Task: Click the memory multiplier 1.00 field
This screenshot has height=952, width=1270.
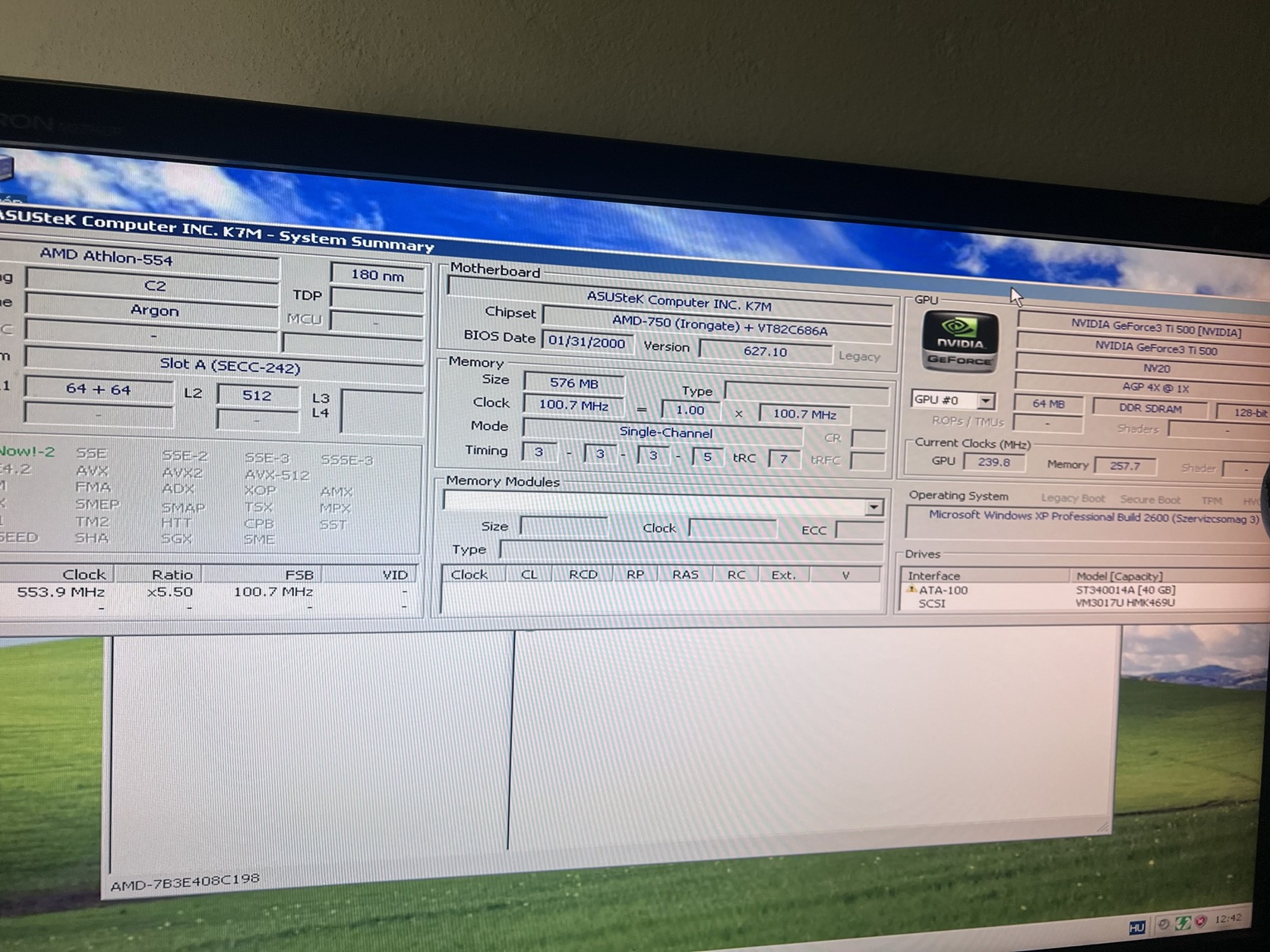Action: point(690,410)
